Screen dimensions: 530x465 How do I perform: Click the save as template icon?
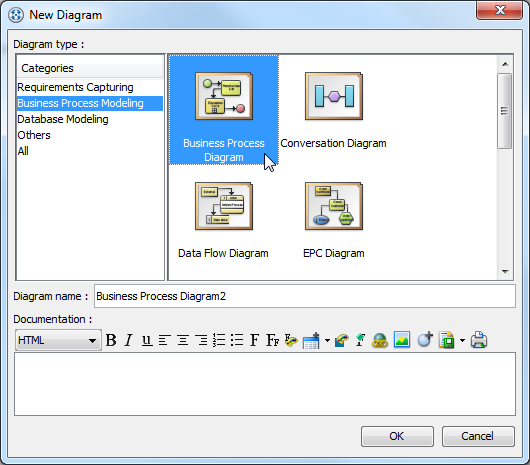pos(446,340)
